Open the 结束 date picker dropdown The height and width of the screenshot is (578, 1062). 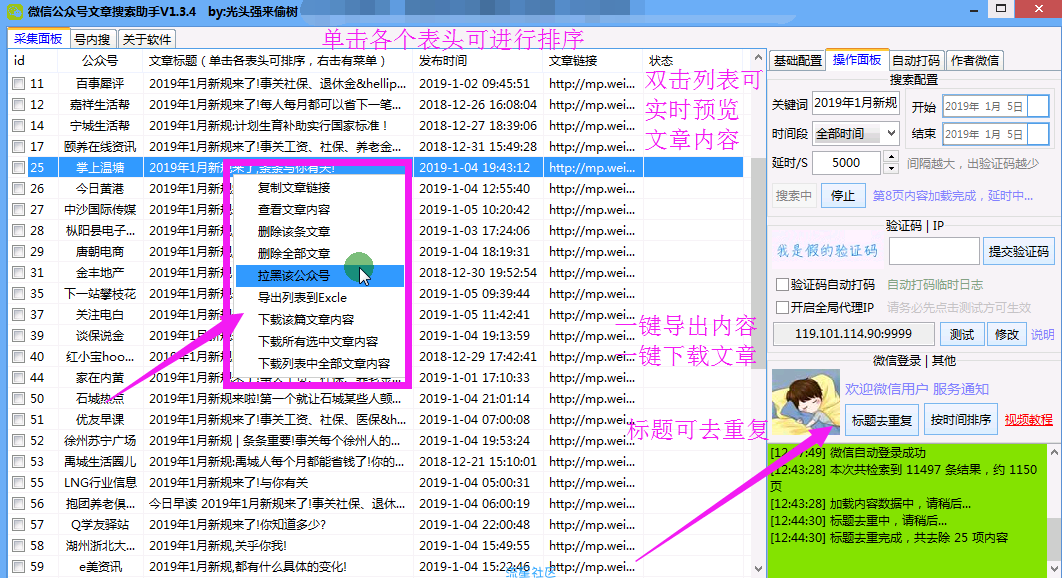pyautogui.click(x=1038, y=134)
